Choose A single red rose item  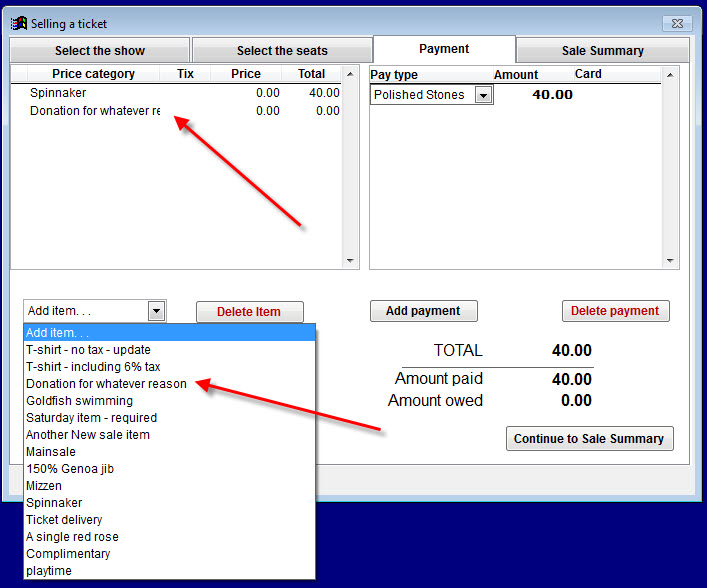[170, 537]
